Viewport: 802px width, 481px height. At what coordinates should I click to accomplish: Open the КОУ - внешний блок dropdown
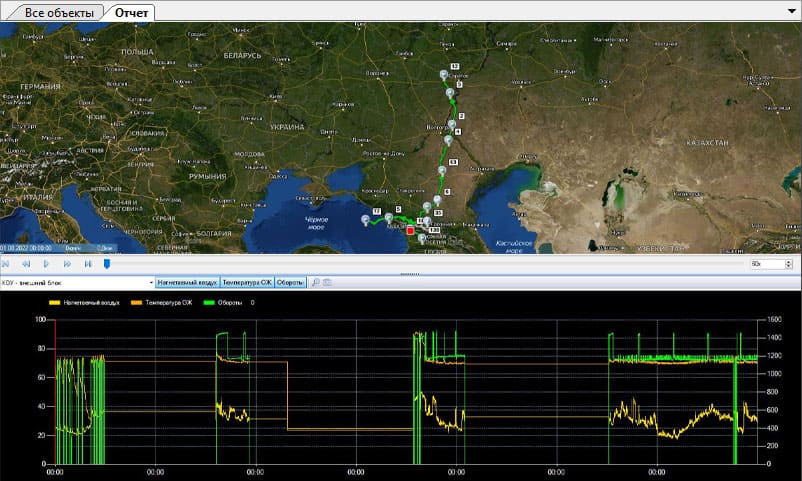[151, 283]
